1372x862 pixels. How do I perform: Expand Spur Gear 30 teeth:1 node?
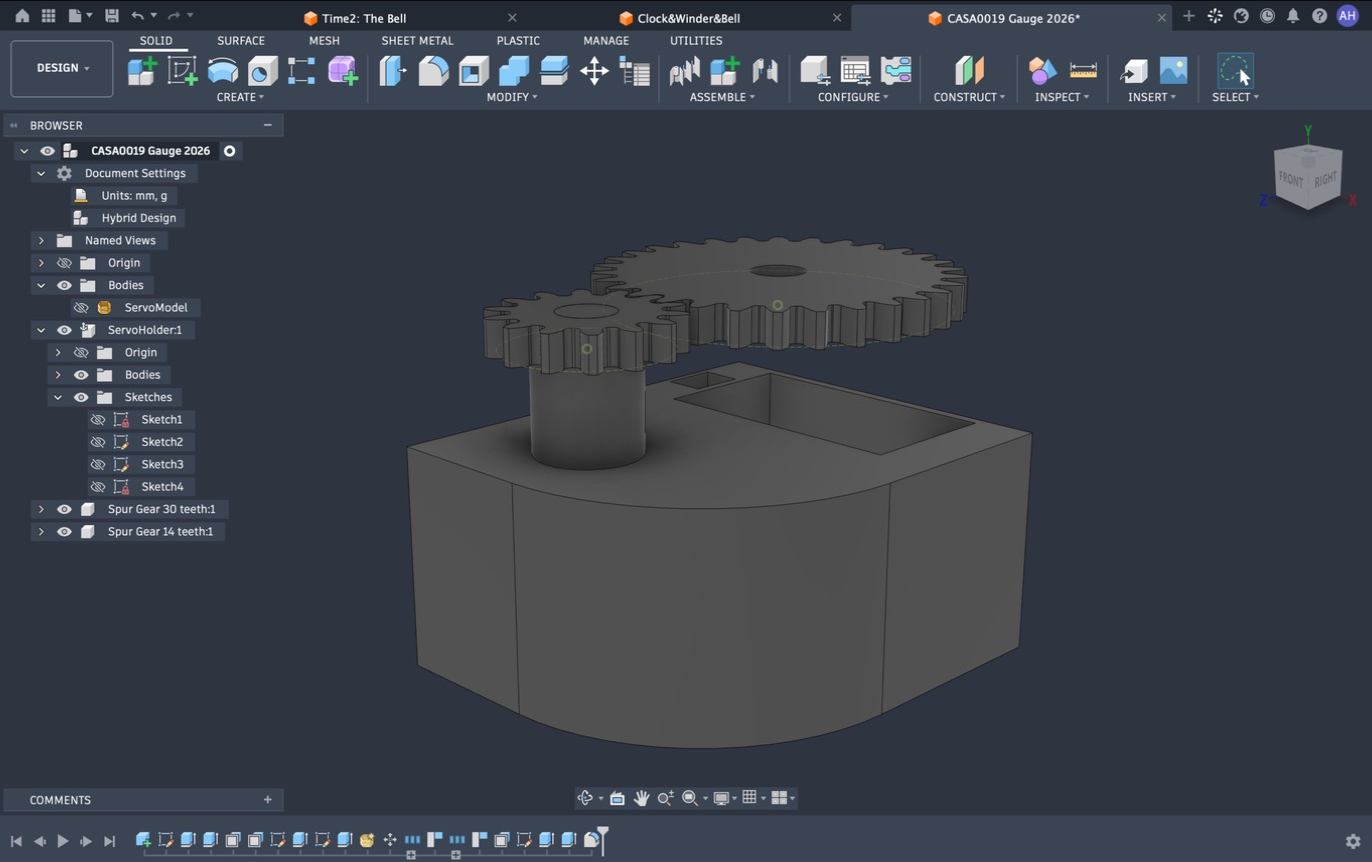[41, 509]
